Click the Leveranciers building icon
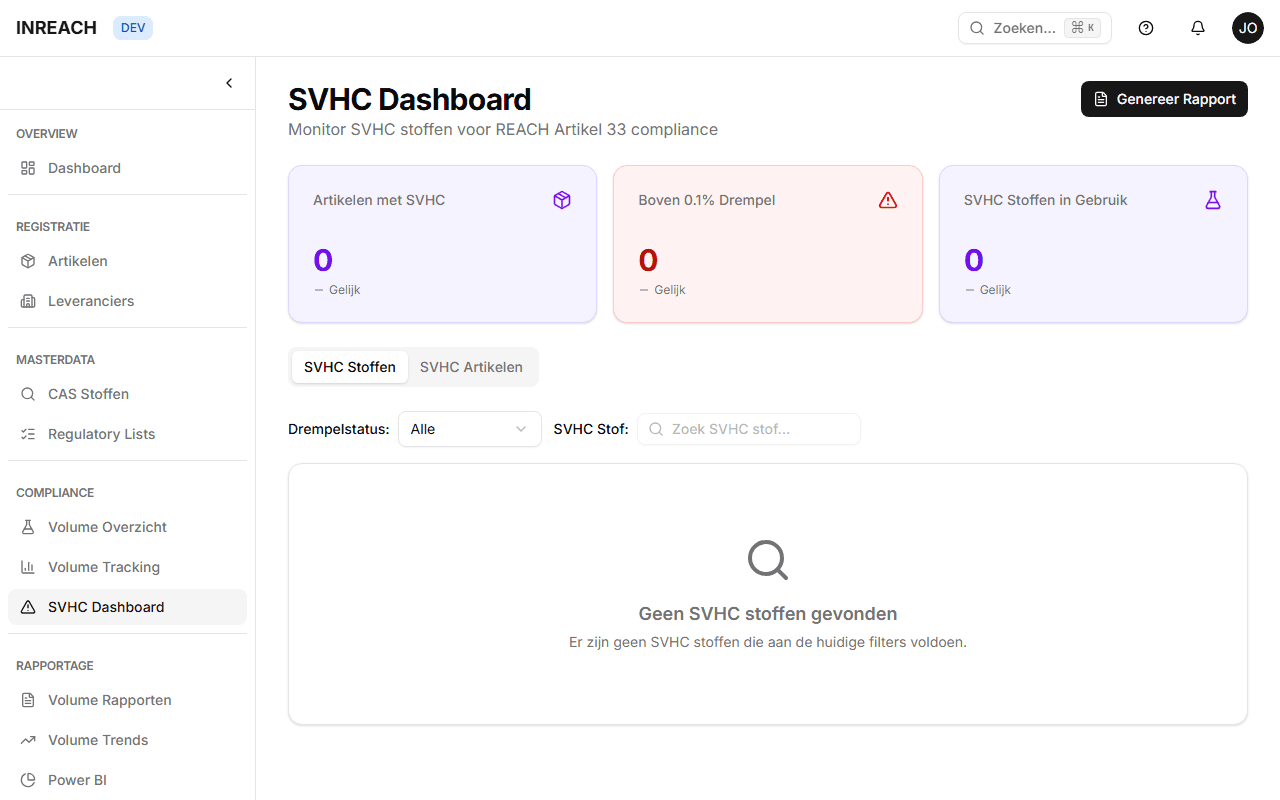The height and width of the screenshot is (800, 1280). 28,301
